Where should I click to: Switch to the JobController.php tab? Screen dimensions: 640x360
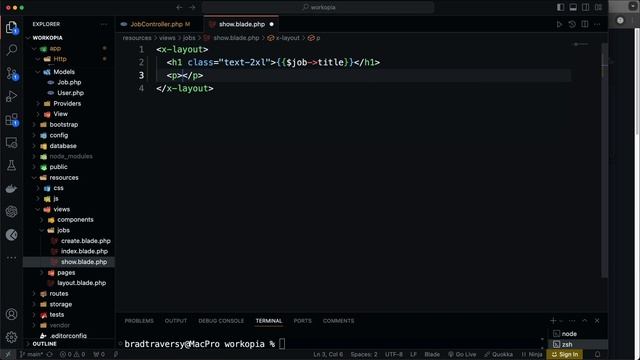pyautogui.click(x=160, y=24)
